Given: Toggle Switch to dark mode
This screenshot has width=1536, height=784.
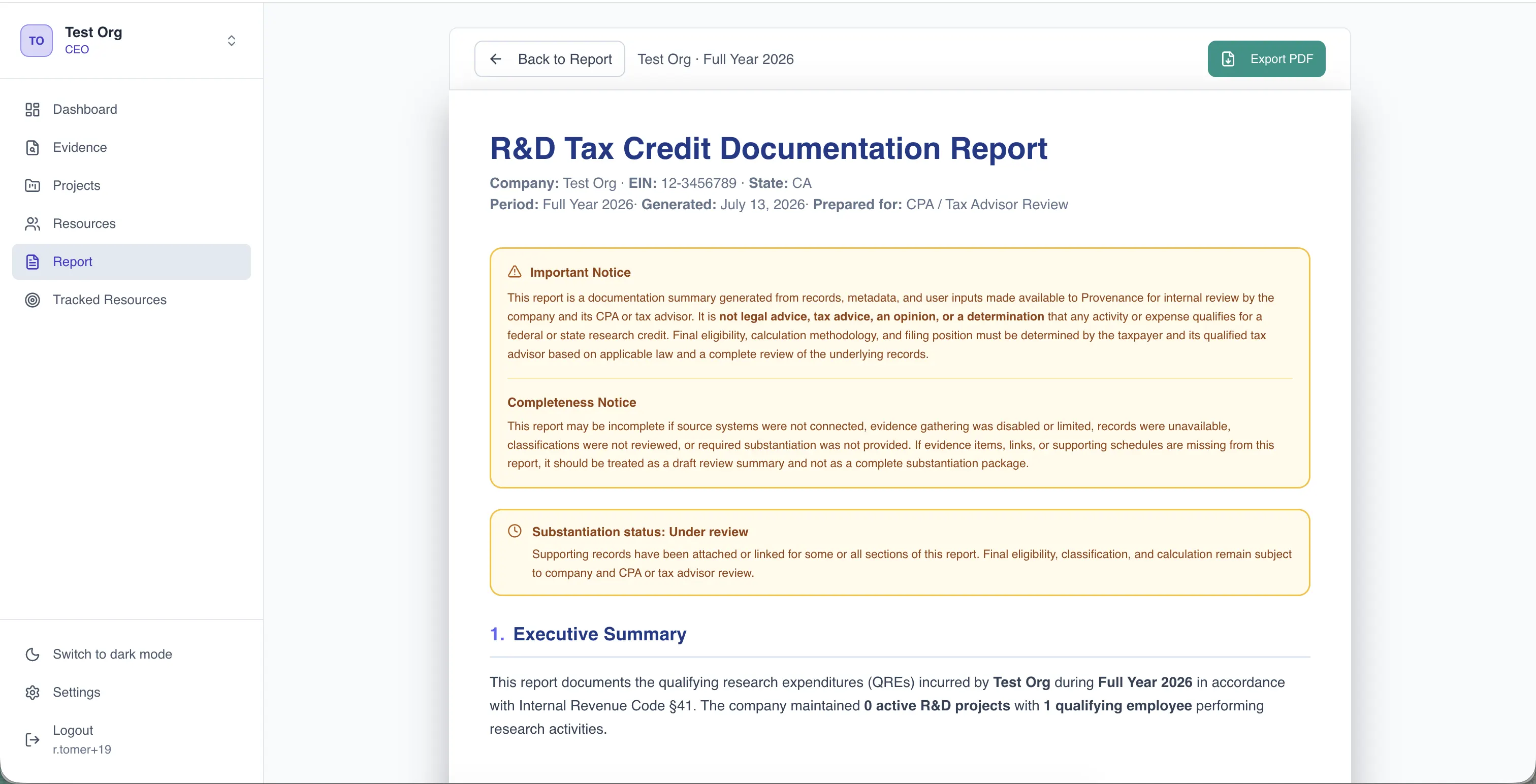Looking at the screenshot, I should [131, 655].
